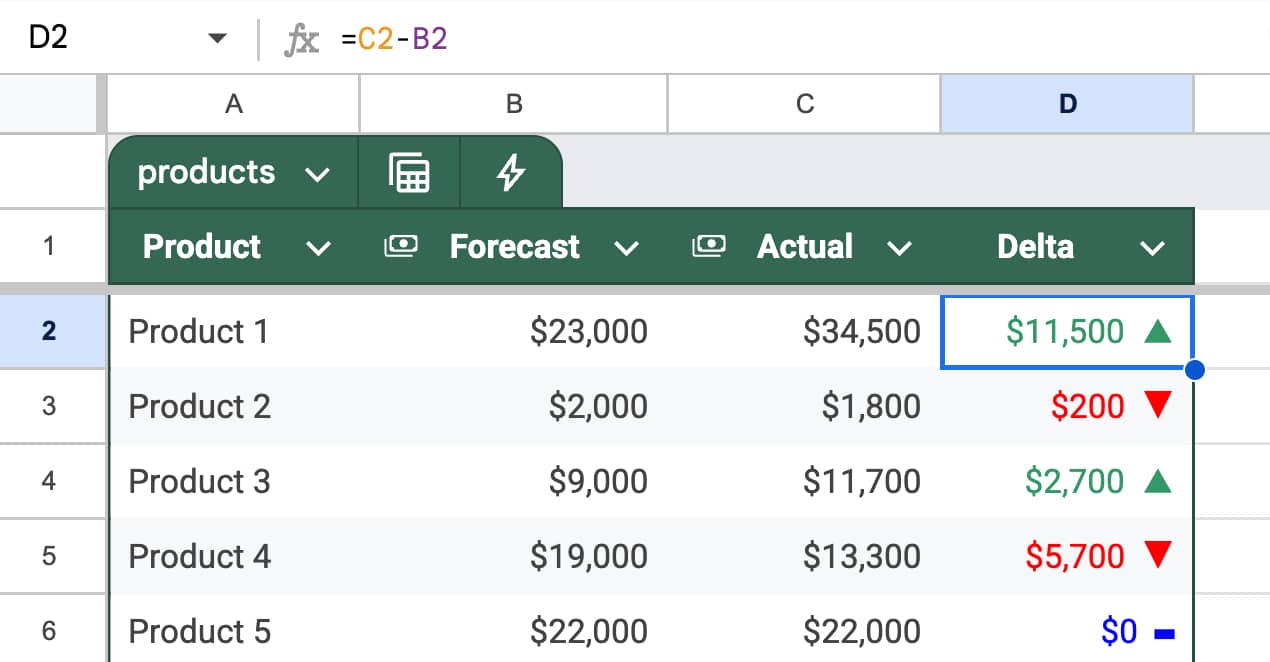Click the table calculator icon beside products

[x=409, y=173]
